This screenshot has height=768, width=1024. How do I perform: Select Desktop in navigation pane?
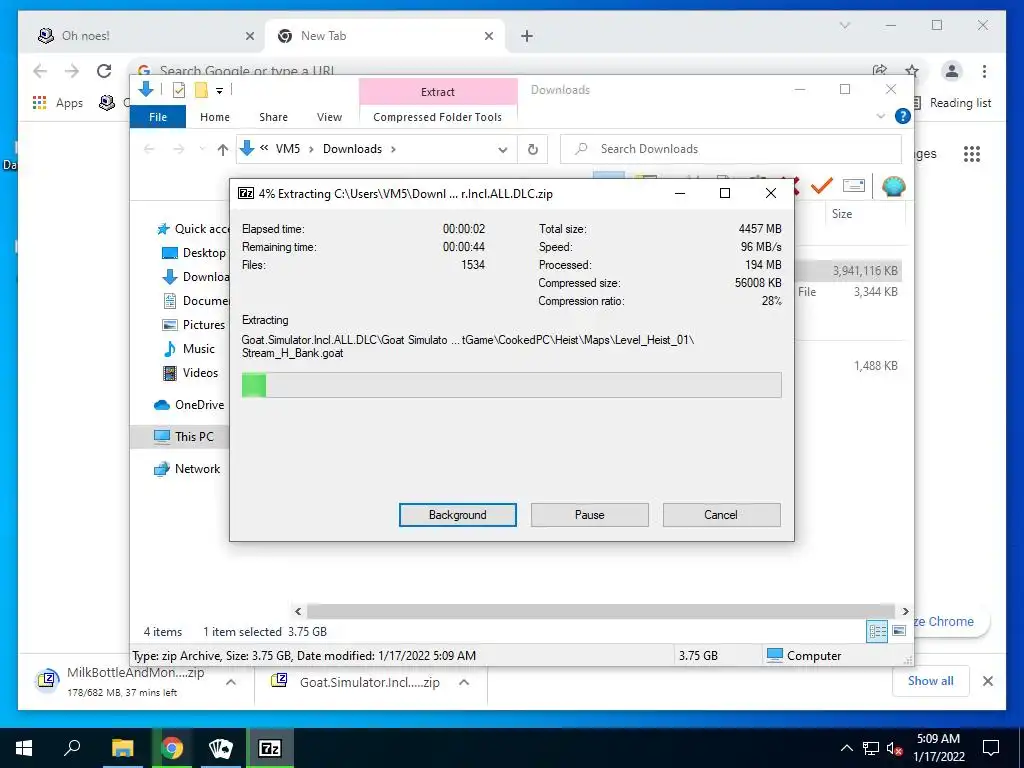click(x=194, y=253)
